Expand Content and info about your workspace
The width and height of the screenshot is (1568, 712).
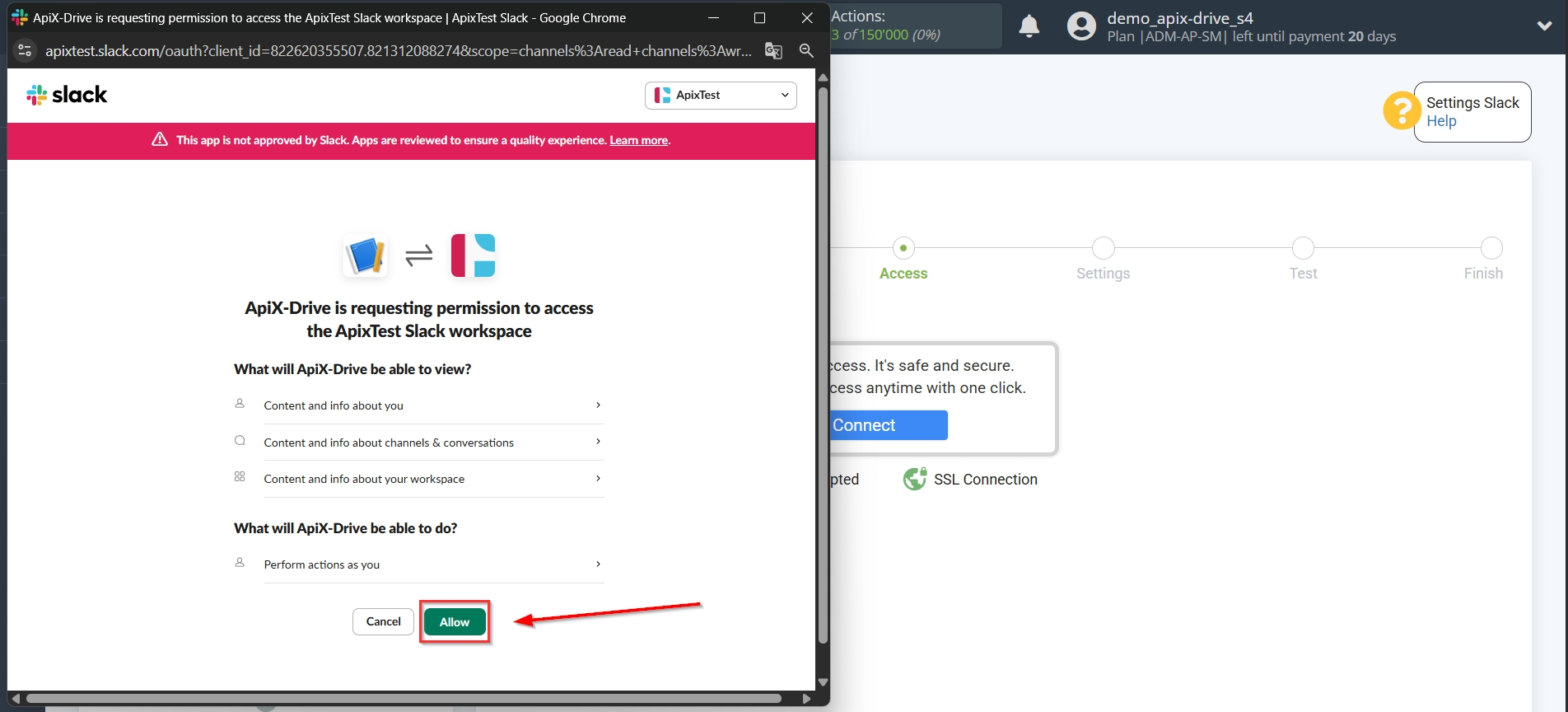(x=433, y=479)
